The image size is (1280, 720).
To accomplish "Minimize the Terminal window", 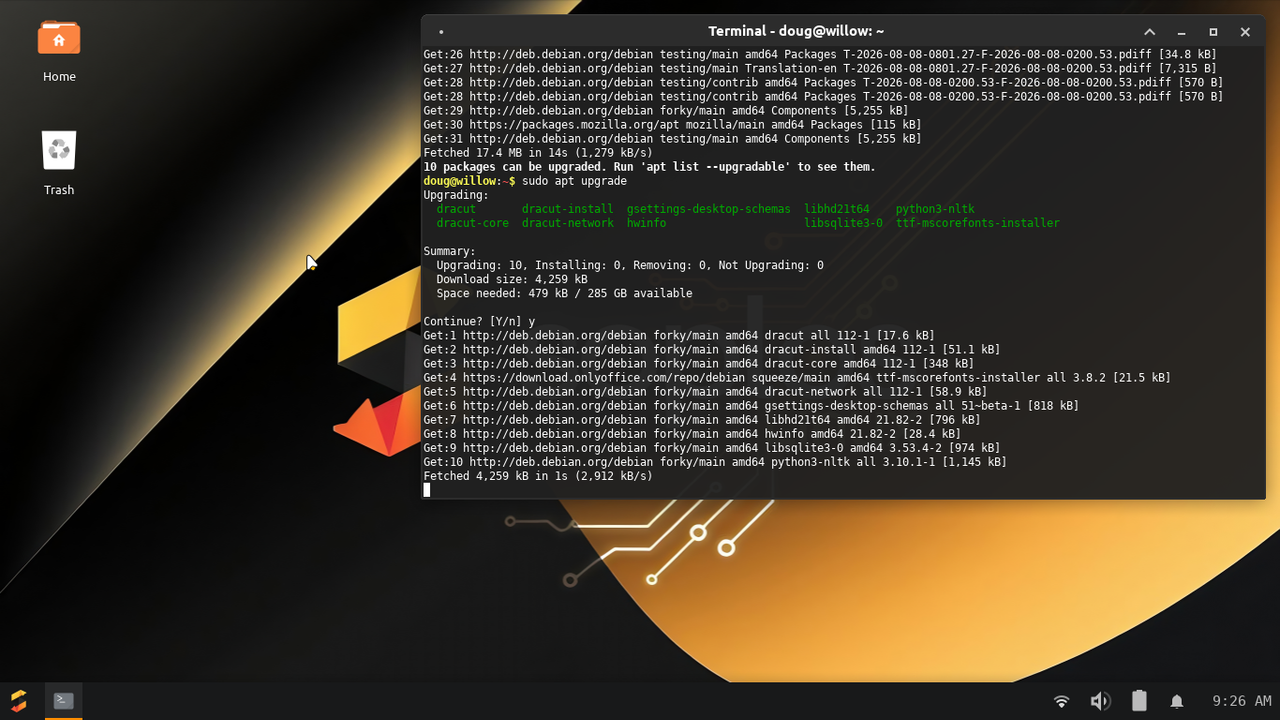I will click(x=1181, y=32).
